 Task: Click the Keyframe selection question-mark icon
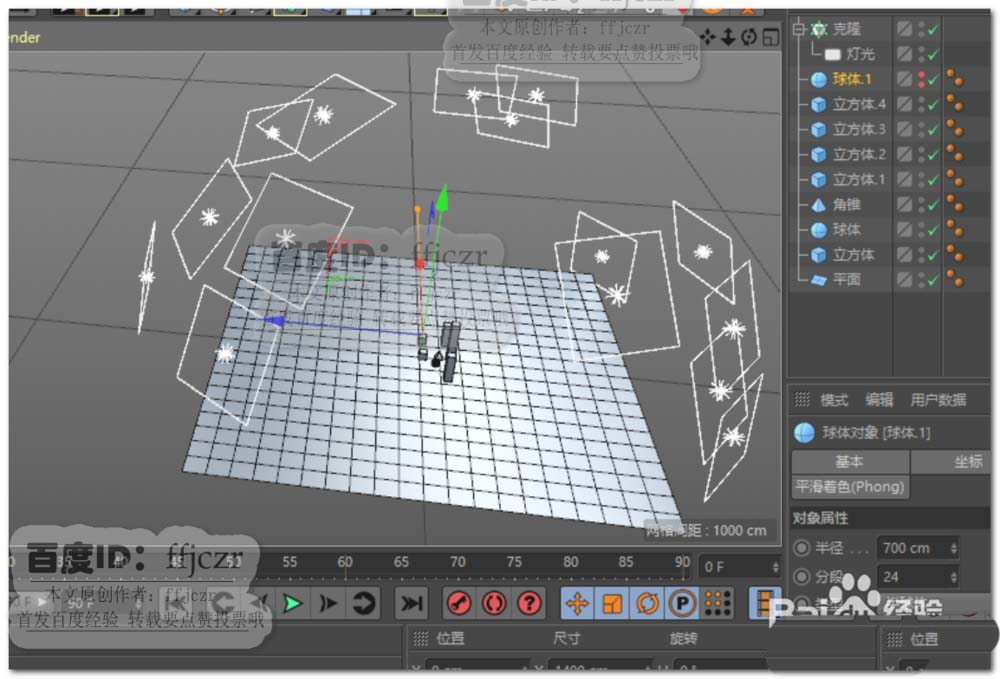pos(529,603)
